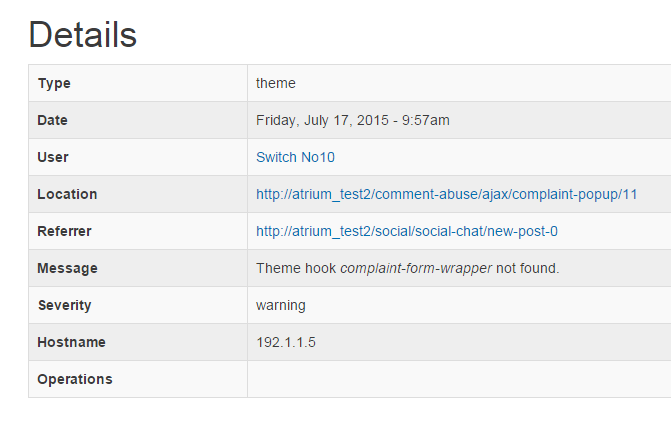Select the Type row label
The image size is (671, 445).
(x=54, y=83)
